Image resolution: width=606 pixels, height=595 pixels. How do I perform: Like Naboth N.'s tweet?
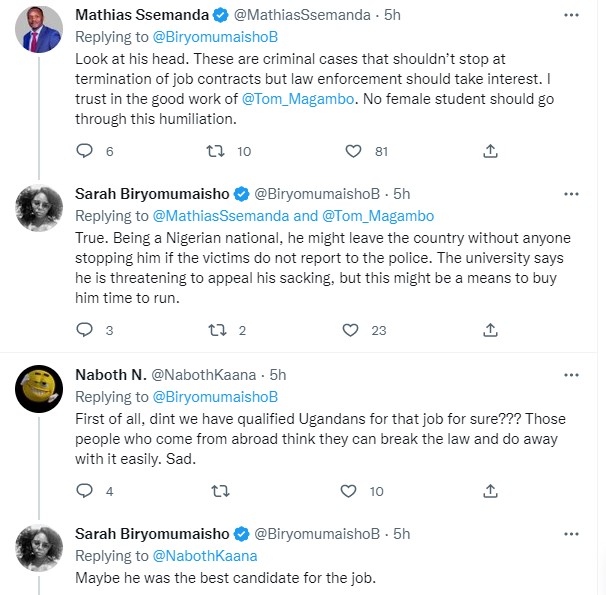[x=349, y=491]
